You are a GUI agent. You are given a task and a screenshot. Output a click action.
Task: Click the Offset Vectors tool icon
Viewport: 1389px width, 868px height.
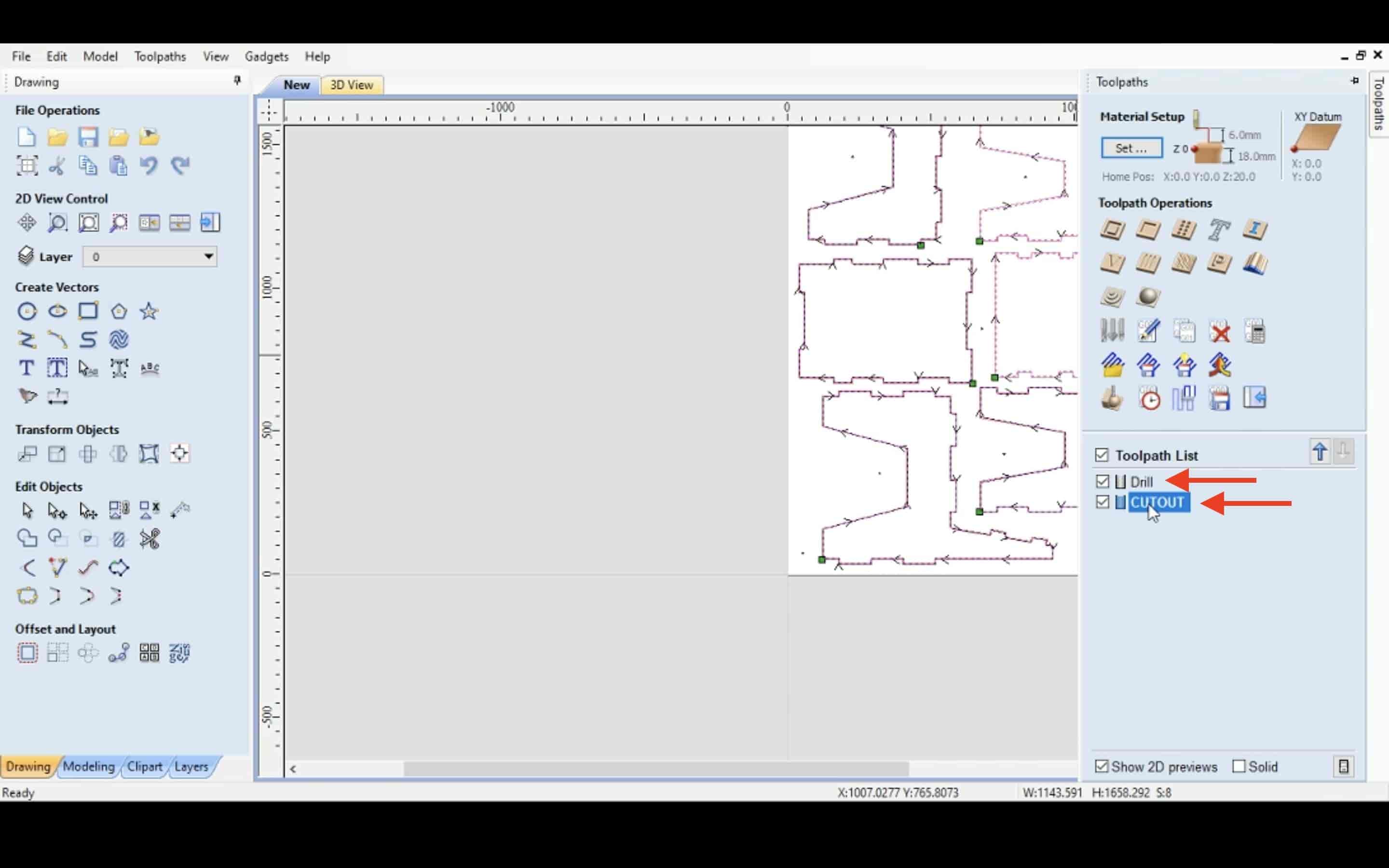tap(27, 653)
